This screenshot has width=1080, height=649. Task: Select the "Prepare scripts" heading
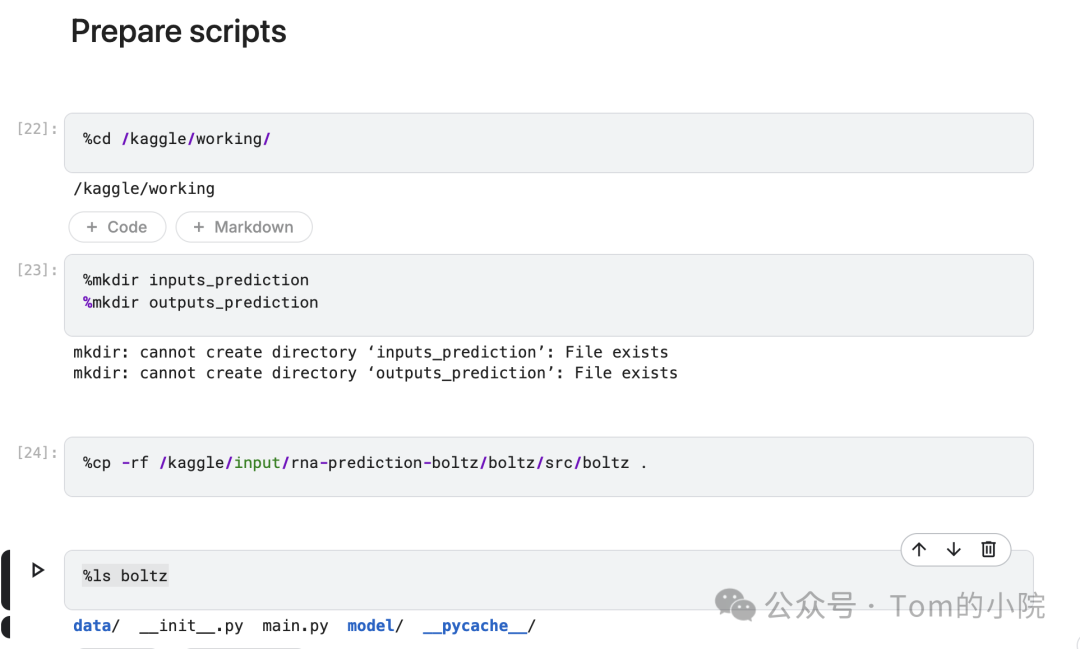179,32
